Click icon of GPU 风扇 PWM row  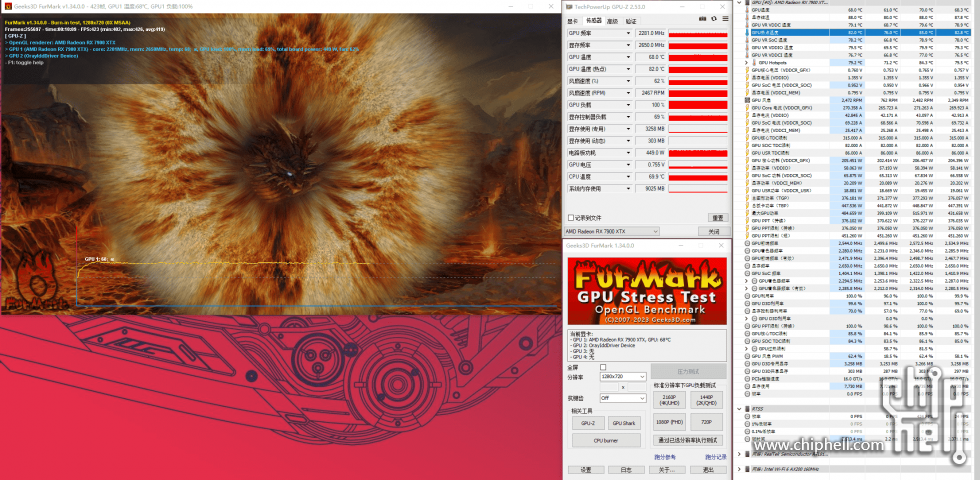pyautogui.click(x=748, y=356)
